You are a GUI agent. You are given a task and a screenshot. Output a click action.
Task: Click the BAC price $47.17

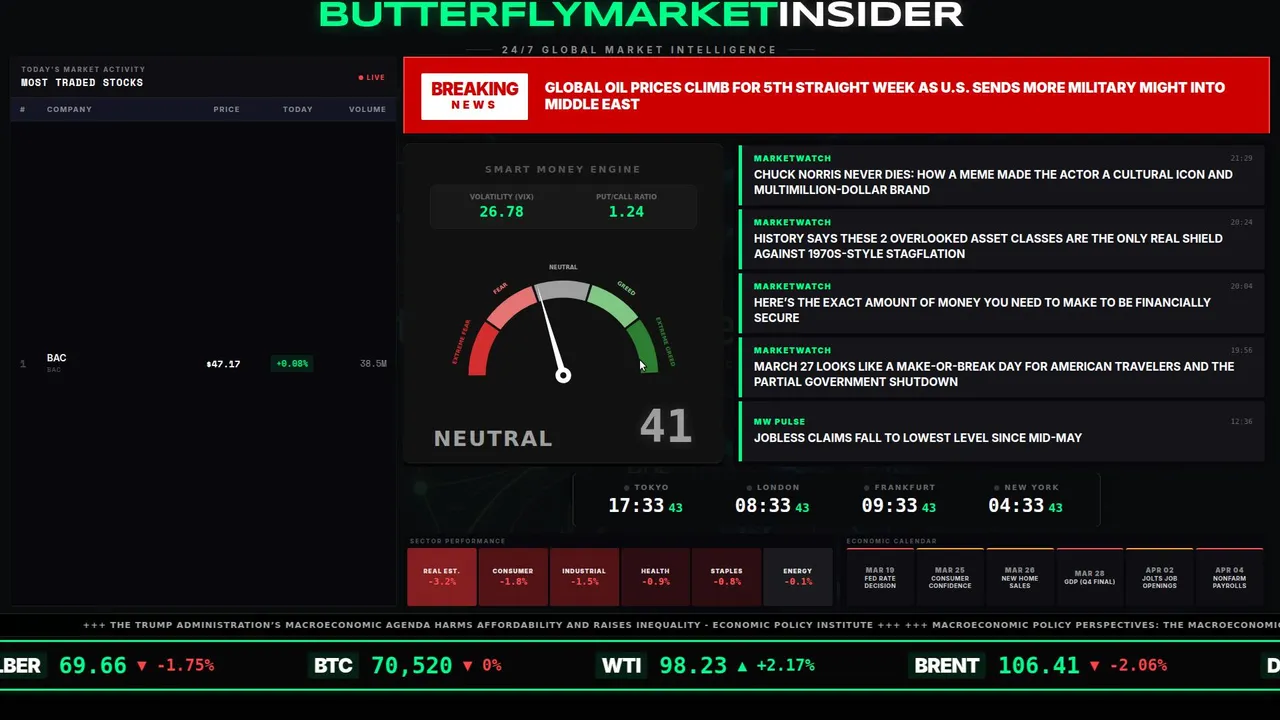click(223, 364)
